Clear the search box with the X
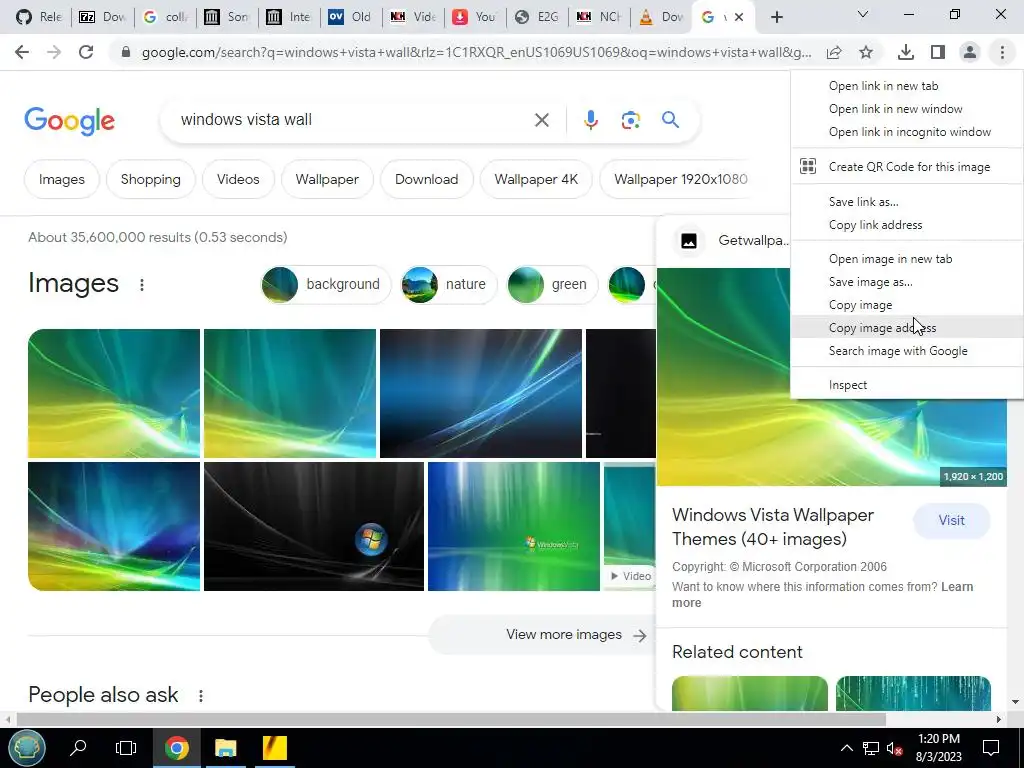Viewport: 1024px width, 768px height. click(x=541, y=120)
